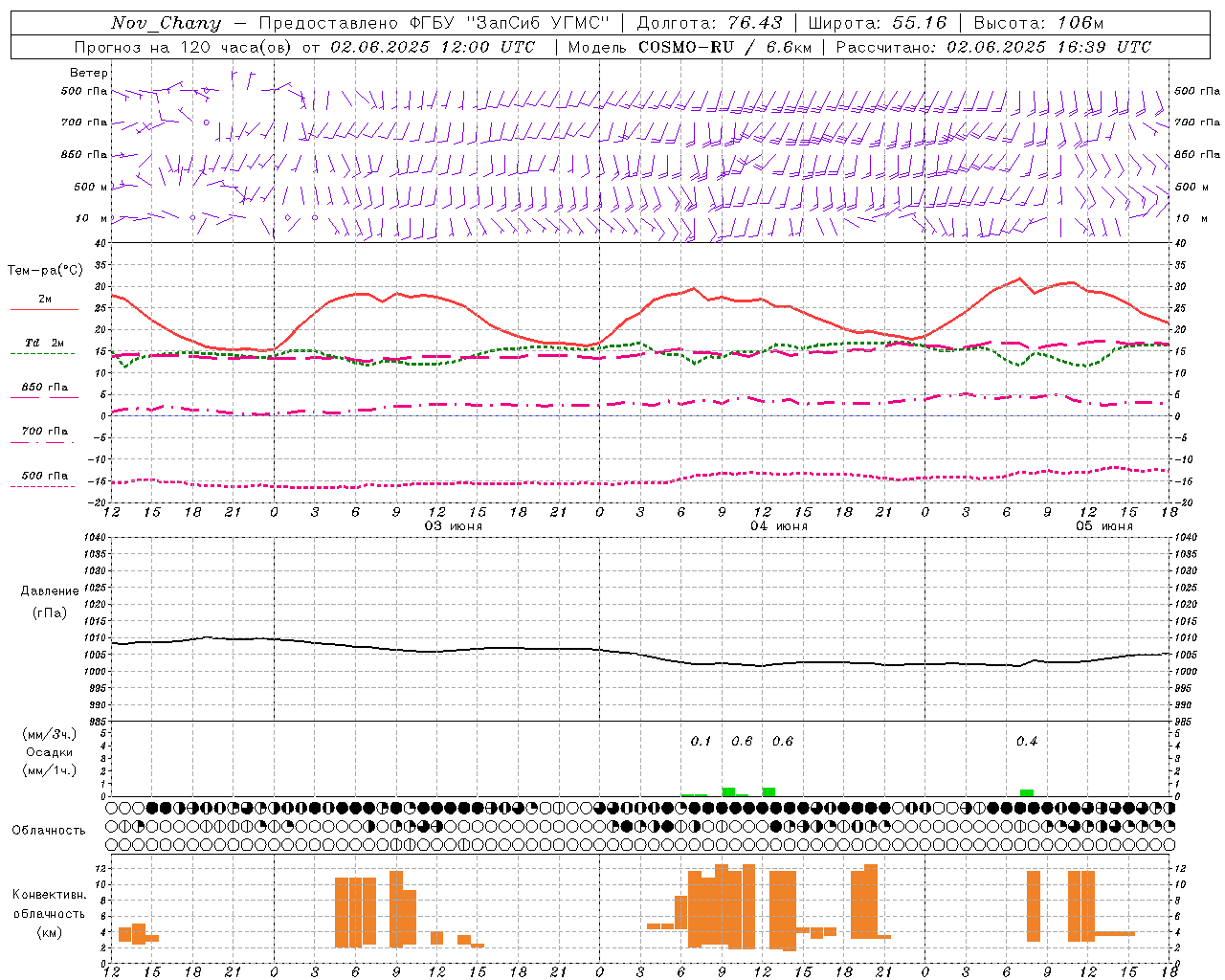Click the pink dotted legend line under legend '500 гПа'
Screen dimensions: 1225x980
click(42, 487)
